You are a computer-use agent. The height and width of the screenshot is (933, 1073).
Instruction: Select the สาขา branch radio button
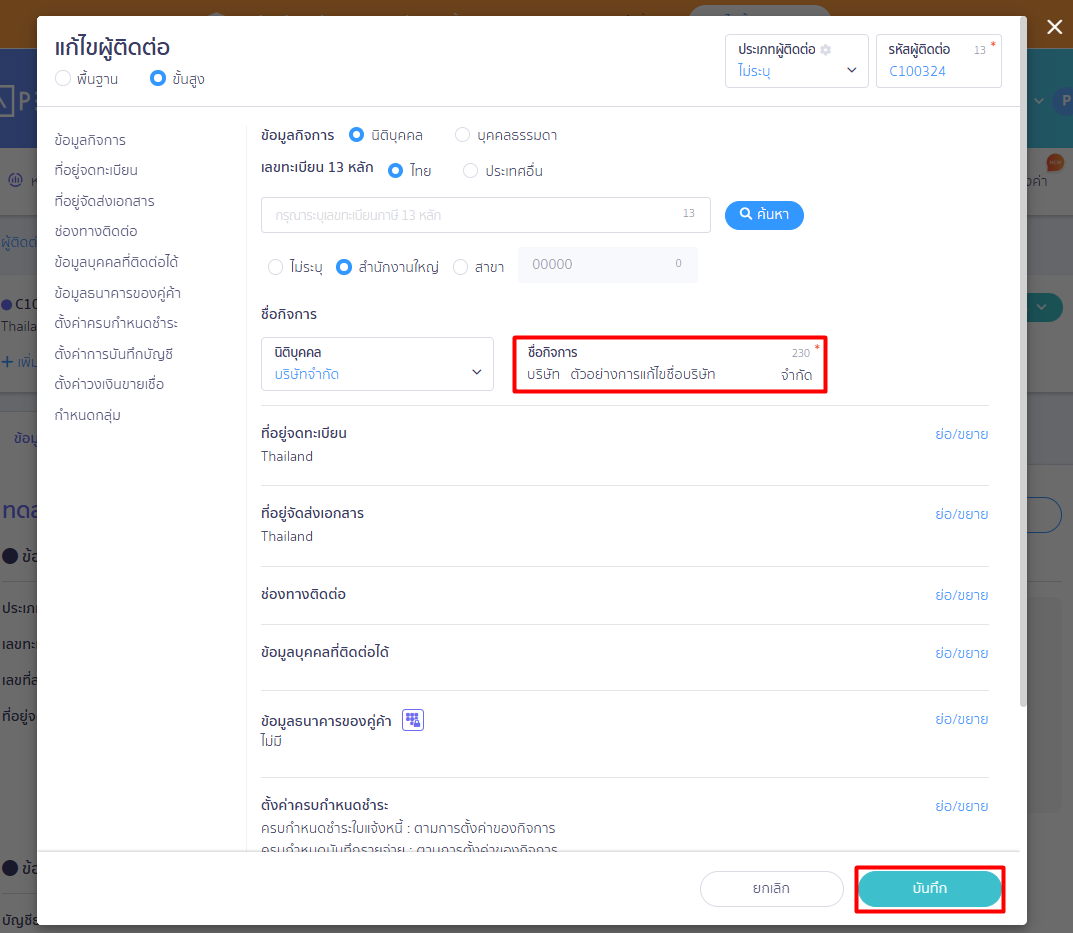461,267
